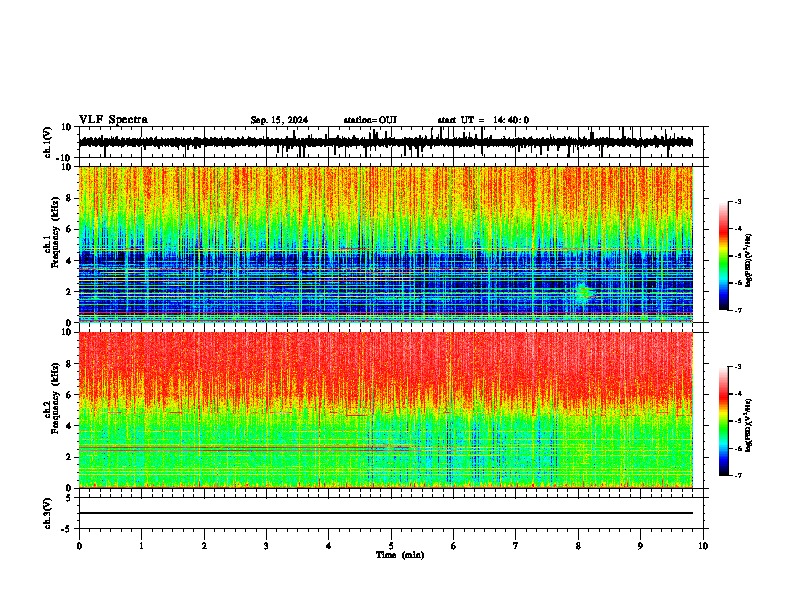792x612 pixels.
Task: Click the '2' kHz tick of ch.1 spectrogram
Action: [69, 291]
